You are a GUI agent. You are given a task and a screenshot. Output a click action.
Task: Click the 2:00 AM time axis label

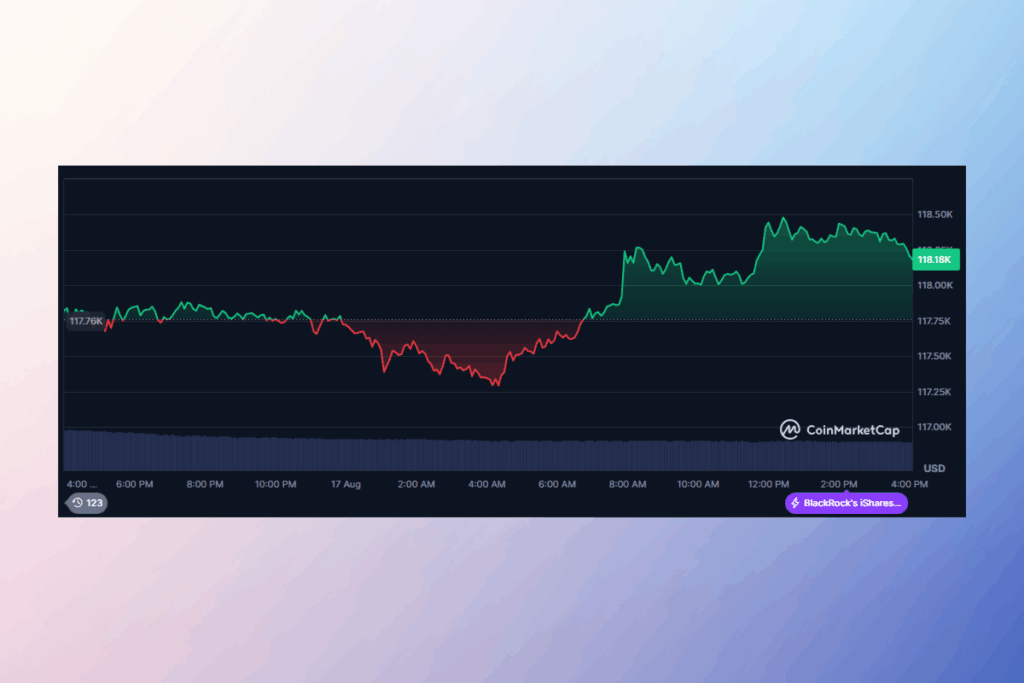tap(416, 484)
